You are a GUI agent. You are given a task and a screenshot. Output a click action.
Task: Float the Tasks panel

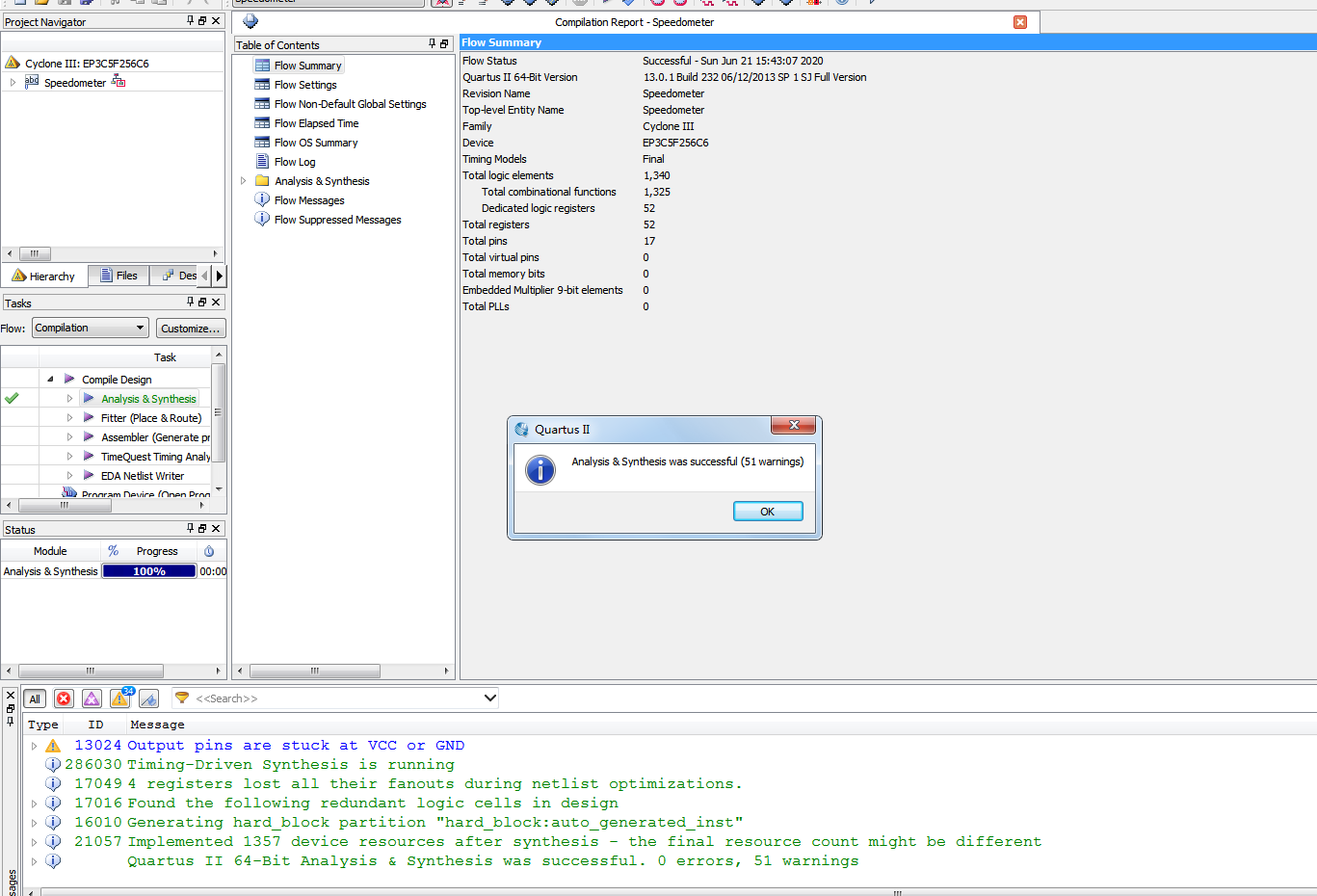click(x=202, y=303)
